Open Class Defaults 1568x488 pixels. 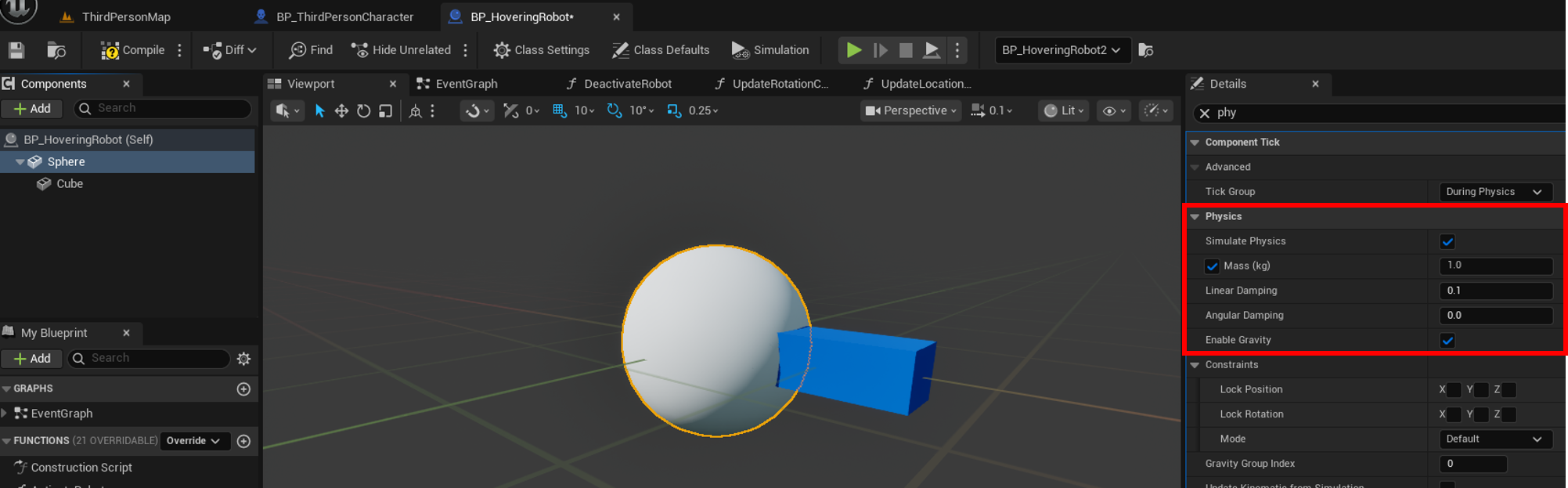coord(661,50)
